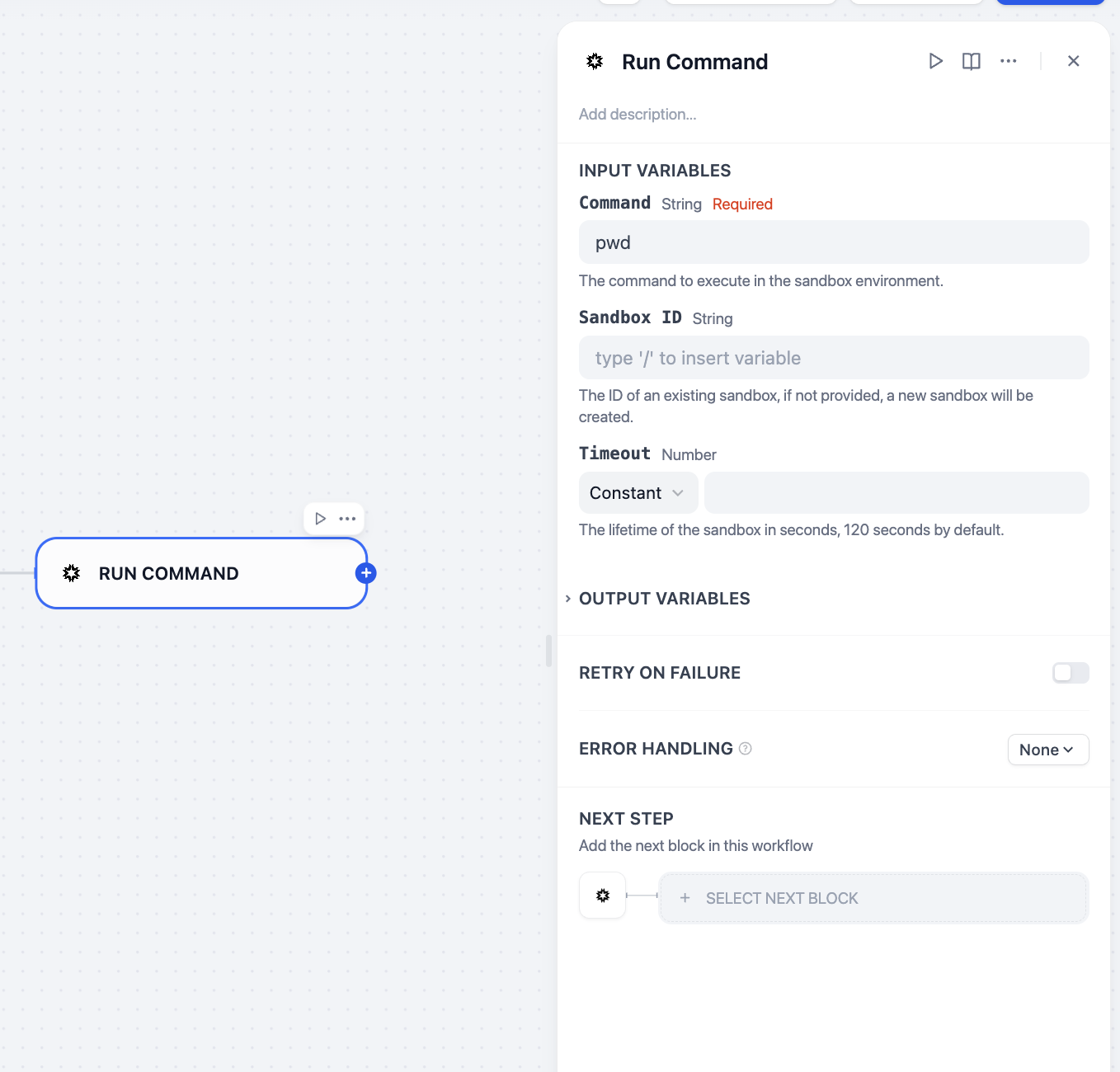
Task: Click Run Command icon in panel title
Action: tap(595, 62)
